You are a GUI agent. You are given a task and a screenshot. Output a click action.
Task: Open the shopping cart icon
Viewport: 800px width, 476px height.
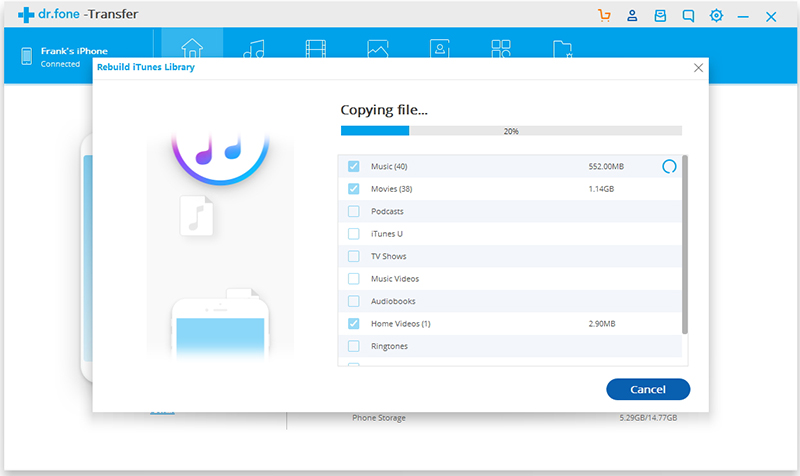click(604, 16)
